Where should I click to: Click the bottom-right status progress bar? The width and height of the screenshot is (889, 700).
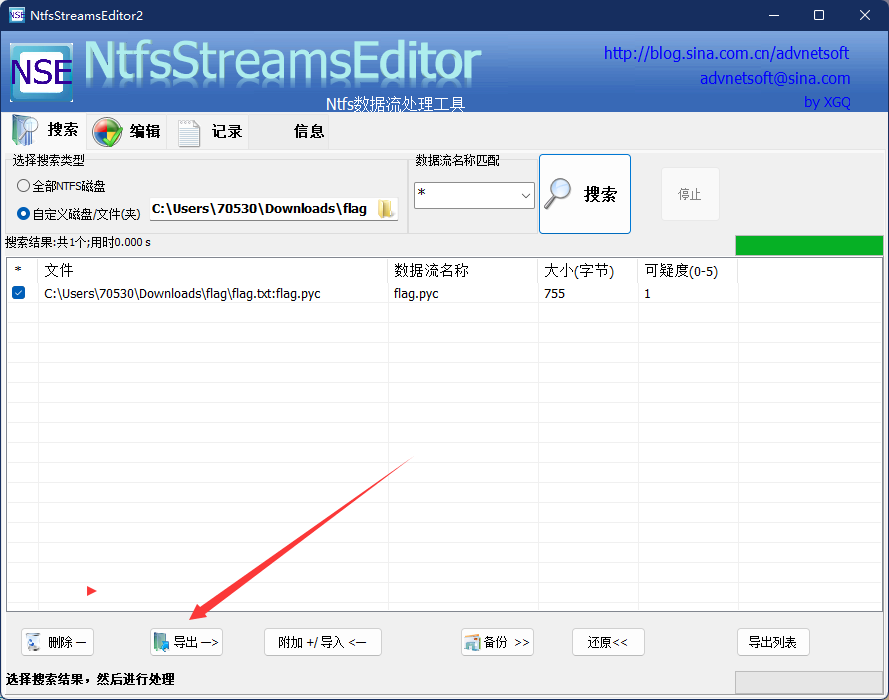click(x=808, y=682)
